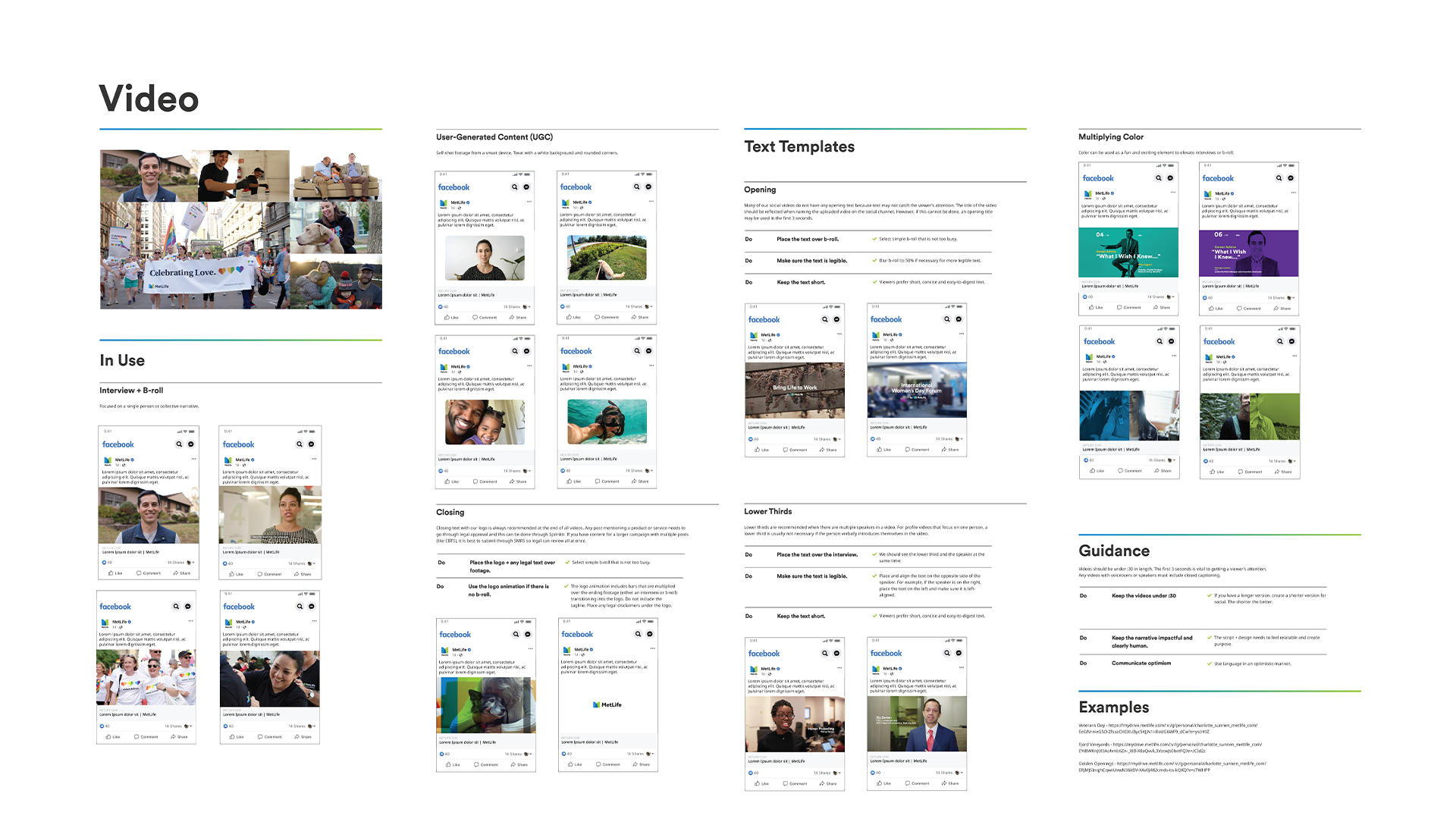1456x819 pixels.
Task: Click Like on the snorkeling video post
Action: point(574,482)
